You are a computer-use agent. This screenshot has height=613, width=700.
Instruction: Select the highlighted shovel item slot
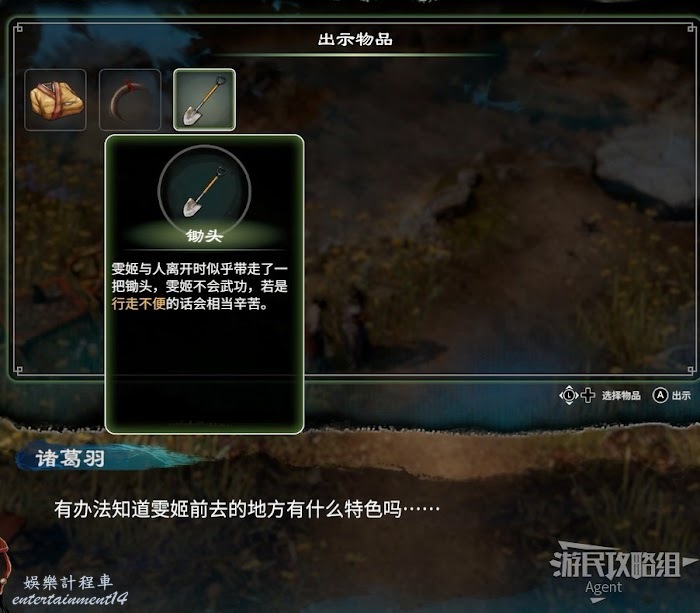(x=204, y=100)
